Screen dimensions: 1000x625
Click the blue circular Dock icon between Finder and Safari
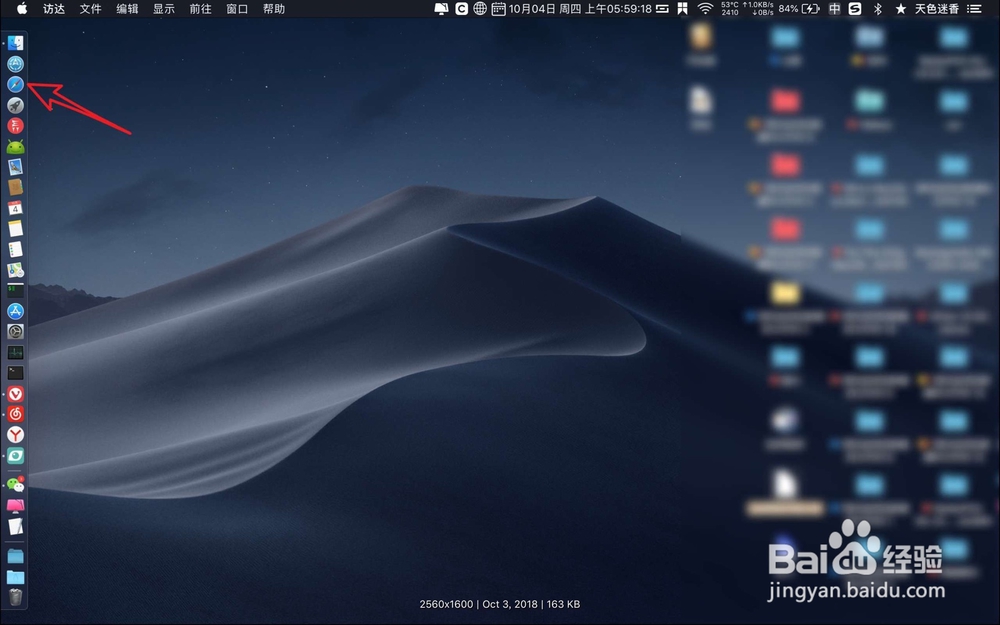[x=15, y=64]
